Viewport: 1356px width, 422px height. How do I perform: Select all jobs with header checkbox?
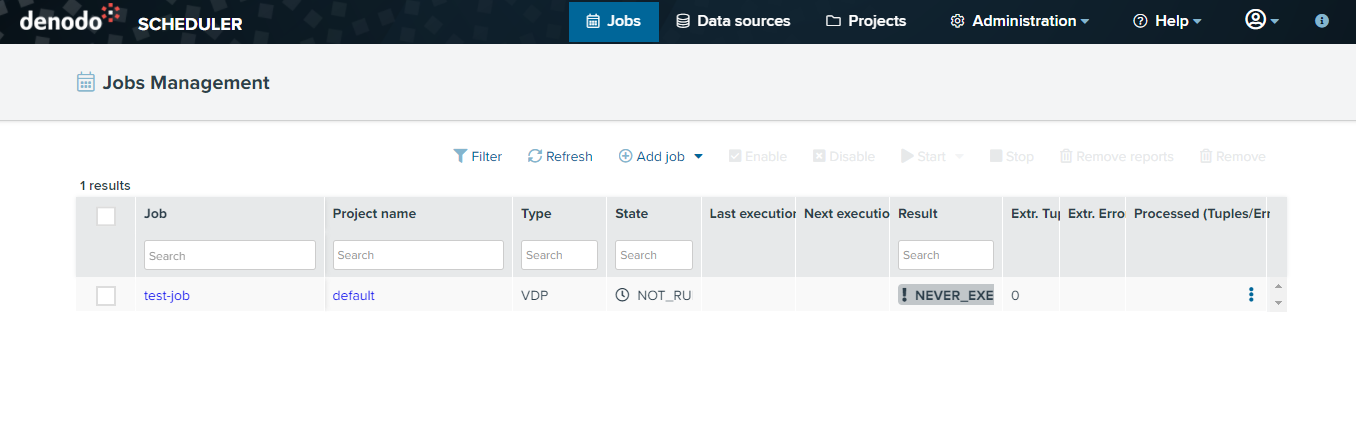click(106, 216)
